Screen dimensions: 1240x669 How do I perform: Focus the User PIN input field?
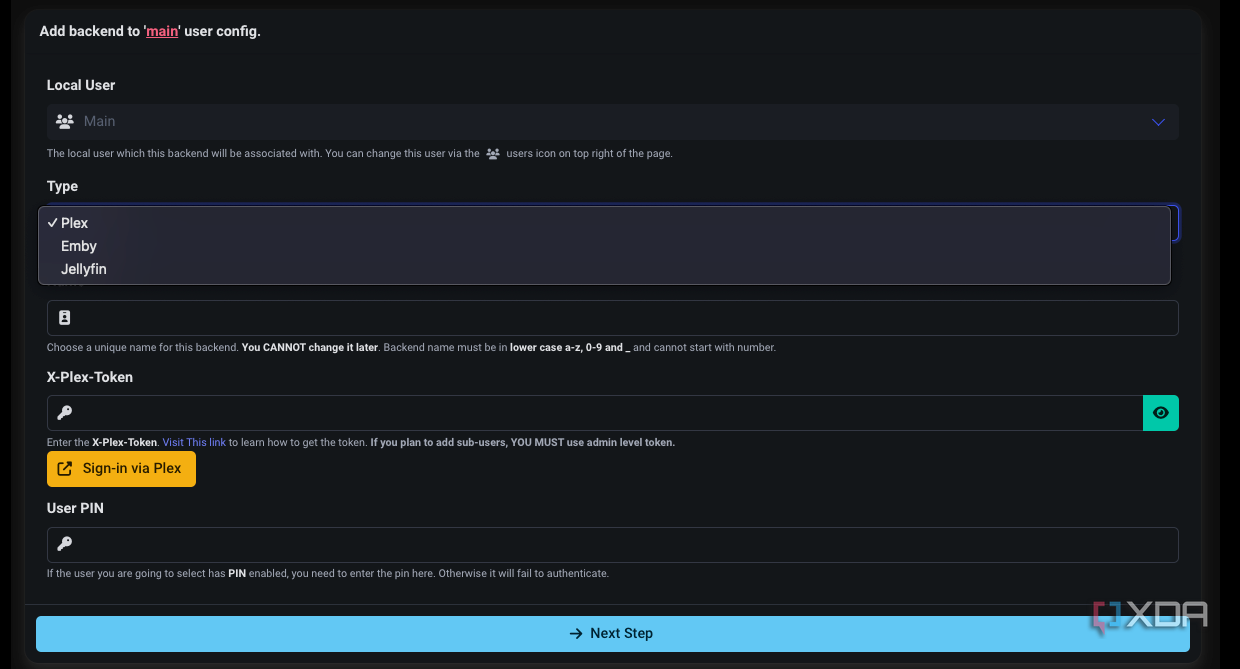[613, 545]
